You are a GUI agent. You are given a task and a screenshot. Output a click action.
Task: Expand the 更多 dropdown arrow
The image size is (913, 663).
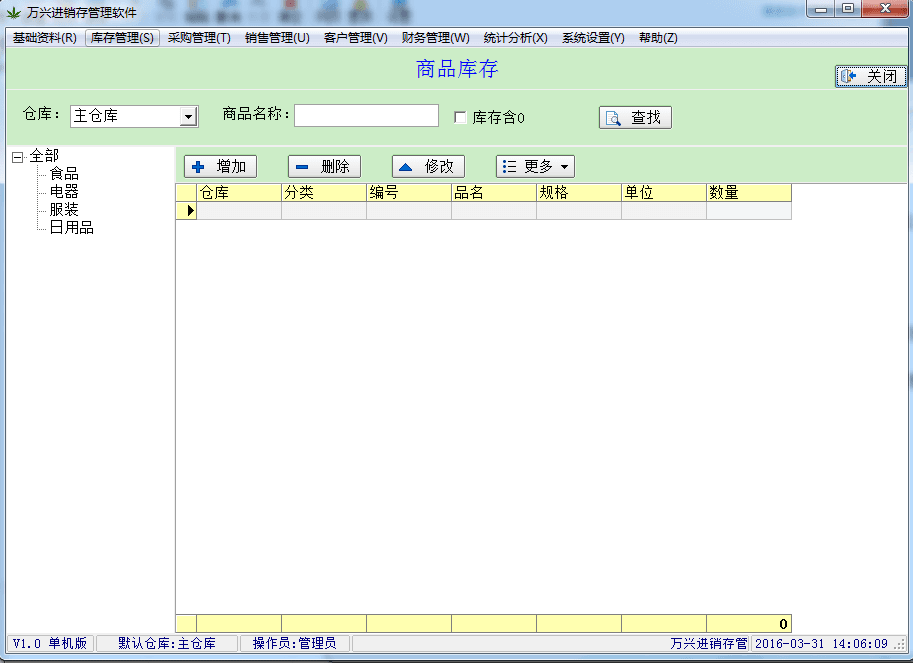(x=564, y=167)
